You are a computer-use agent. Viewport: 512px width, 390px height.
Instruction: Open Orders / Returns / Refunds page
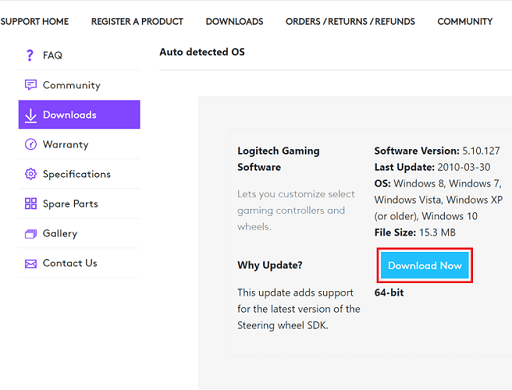[x=350, y=22]
